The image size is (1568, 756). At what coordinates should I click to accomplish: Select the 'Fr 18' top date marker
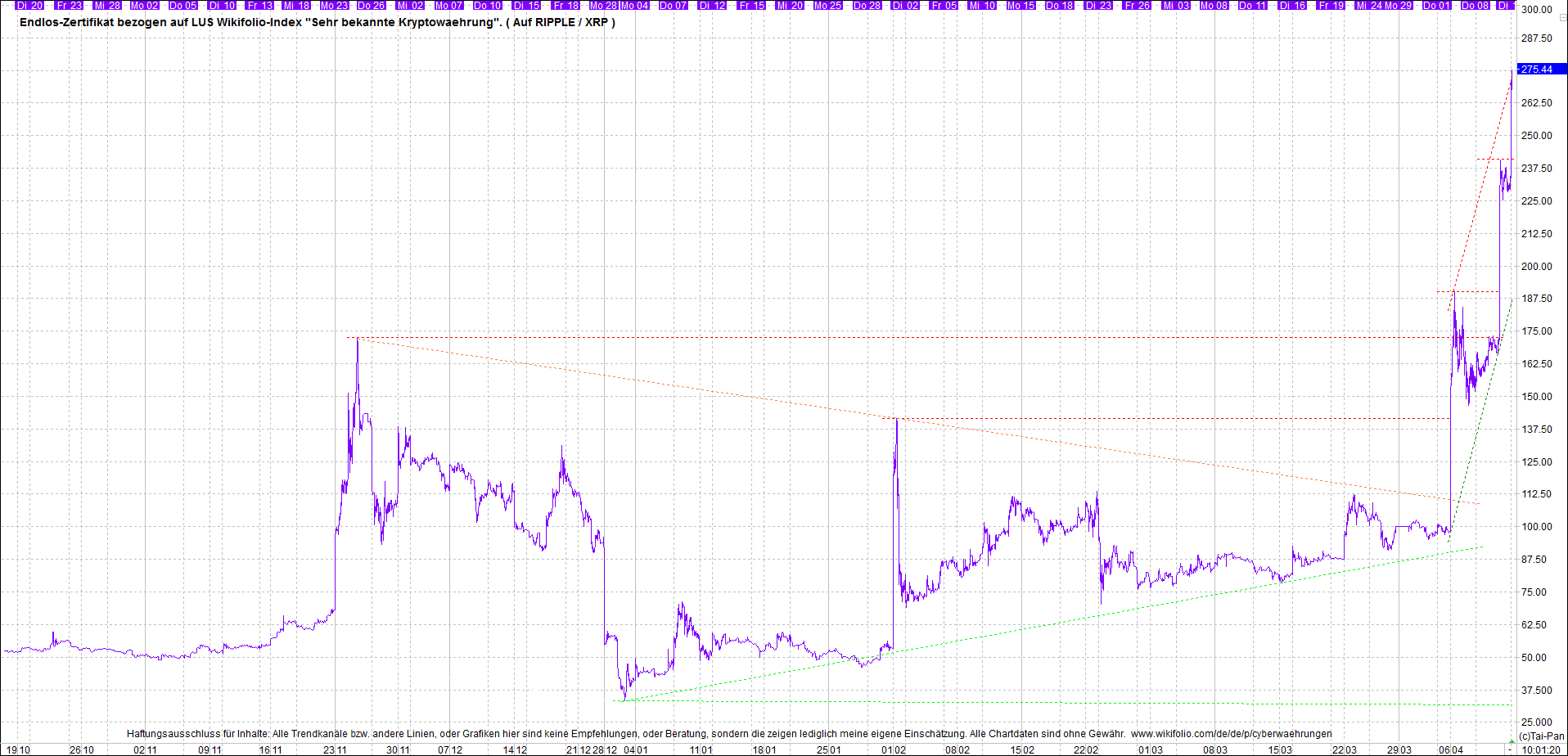(565, 6)
